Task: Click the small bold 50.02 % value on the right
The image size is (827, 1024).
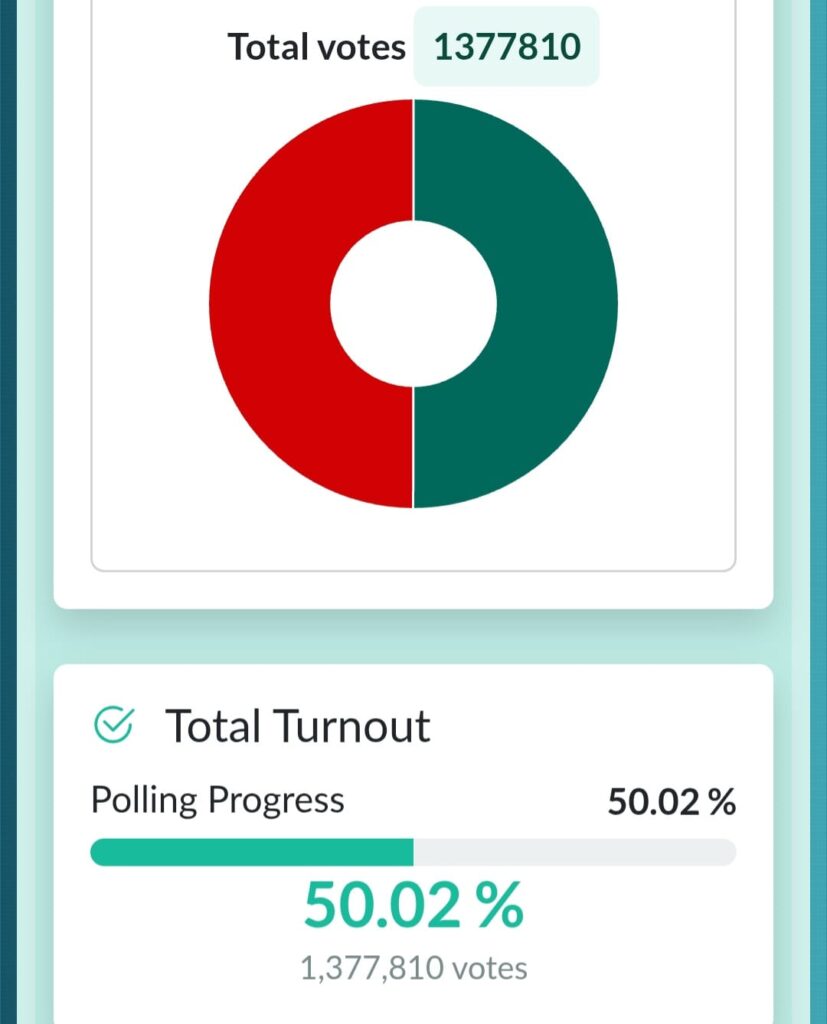Action: click(x=671, y=802)
